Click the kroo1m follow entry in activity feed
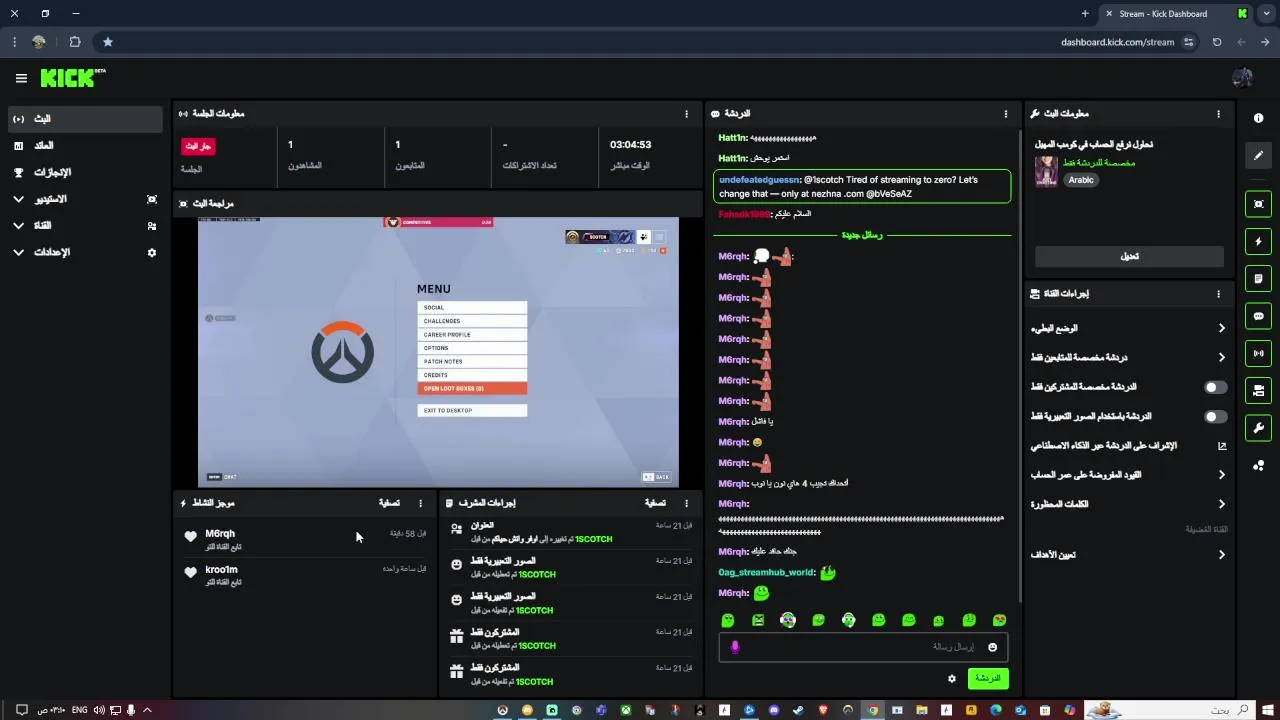 click(x=305, y=575)
